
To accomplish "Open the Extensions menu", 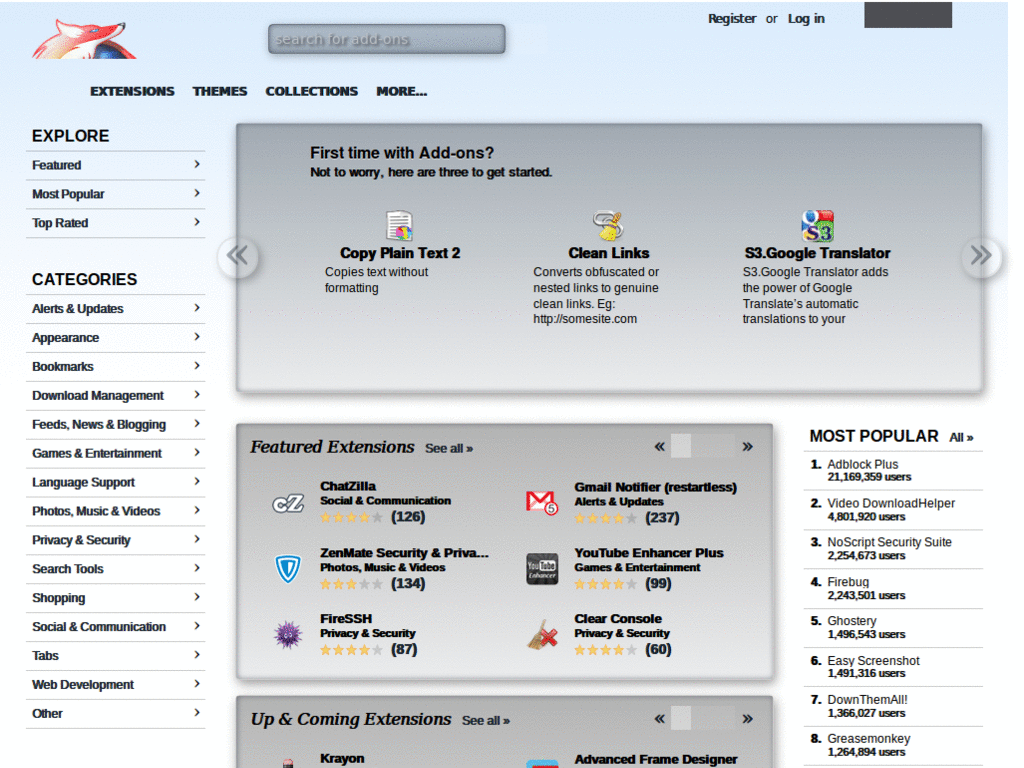I will (133, 91).
